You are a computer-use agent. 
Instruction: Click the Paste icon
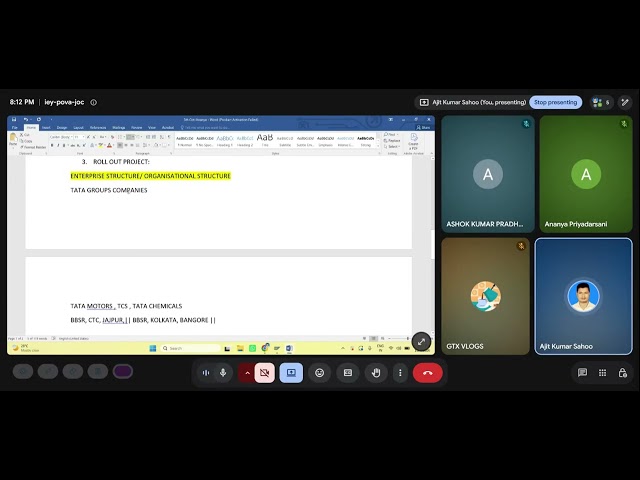point(13,139)
